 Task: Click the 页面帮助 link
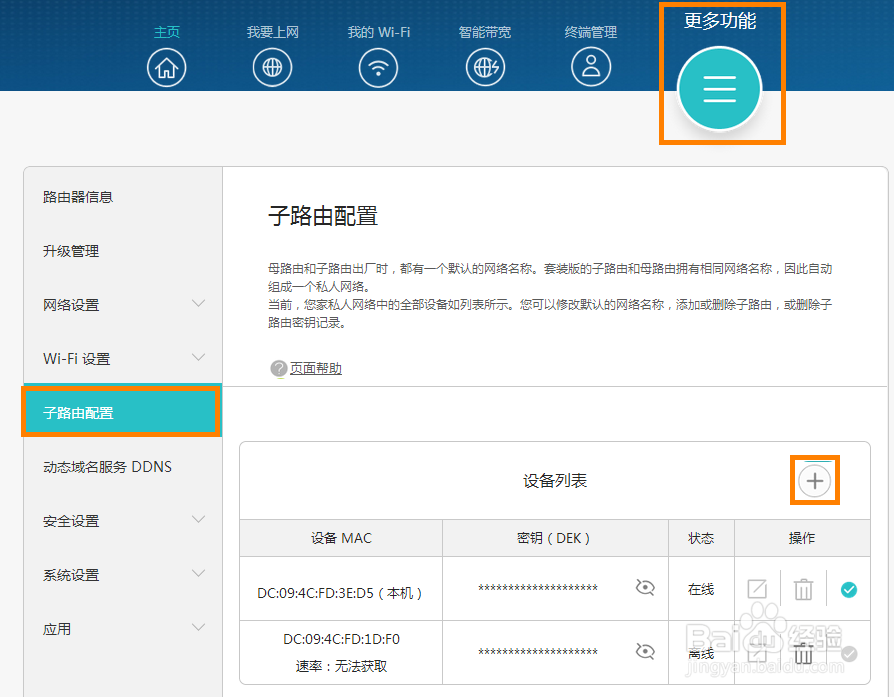click(x=315, y=368)
